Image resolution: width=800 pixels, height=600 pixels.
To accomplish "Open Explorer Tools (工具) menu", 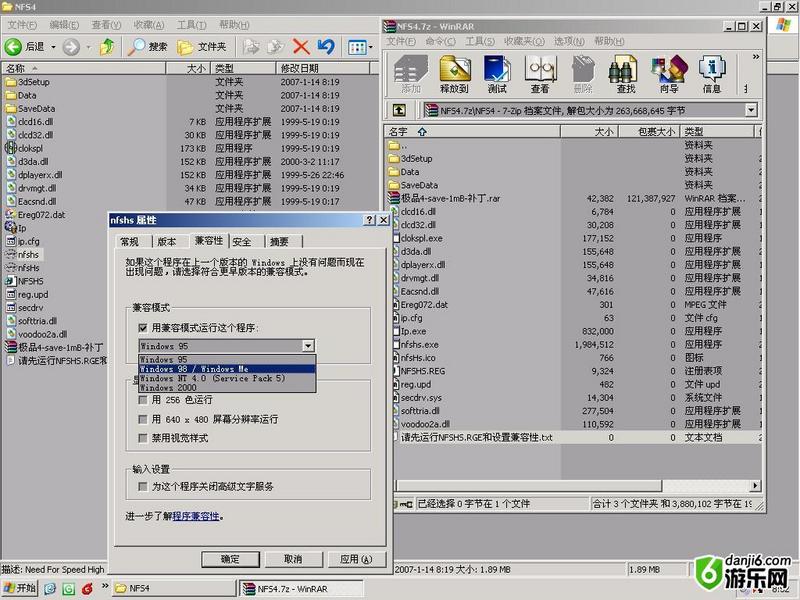I will click(x=192, y=25).
